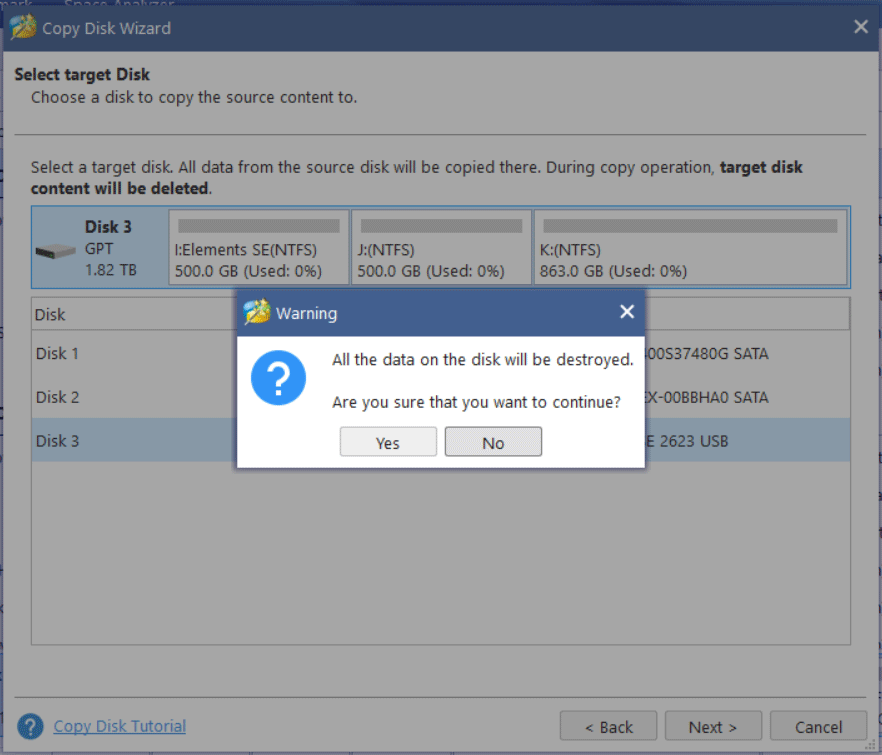882x755 pixels.
Task: Go back to the previous wizard step
Action: coord(608,727)
